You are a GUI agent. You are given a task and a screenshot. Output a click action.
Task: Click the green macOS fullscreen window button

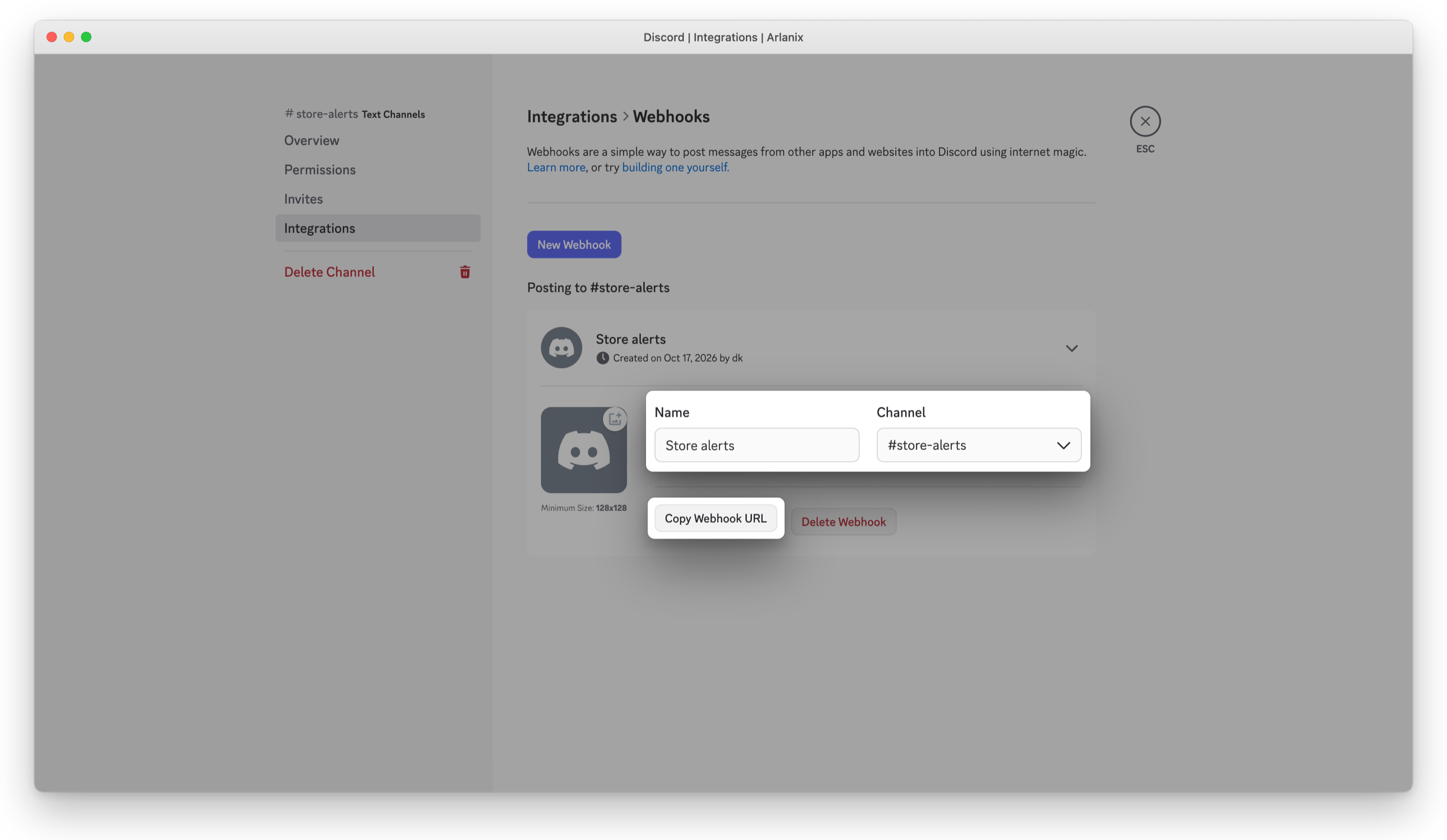point(86,37)
